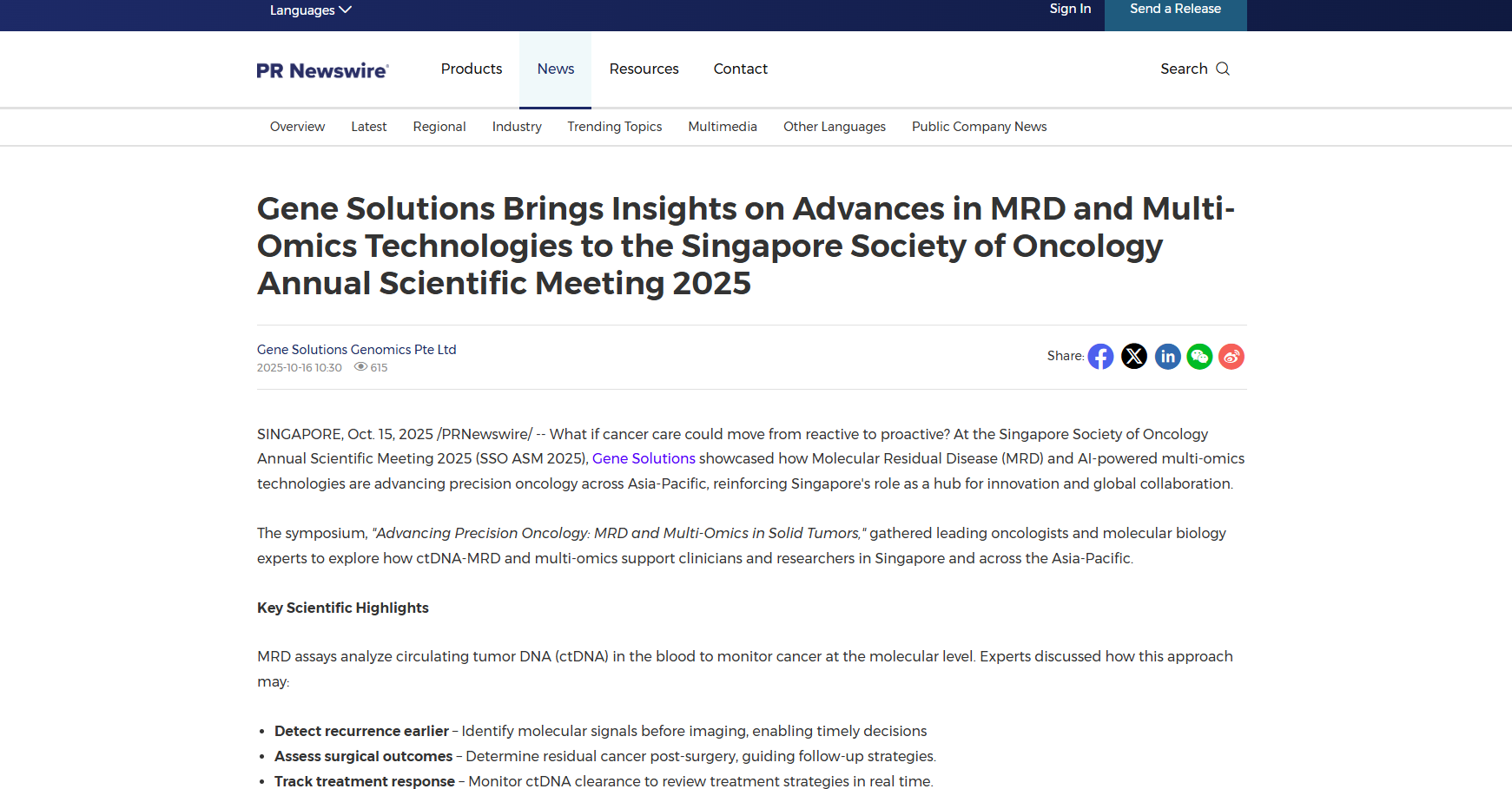Viewport: 1512px width, 789px height.
Task: Select the Multimedia subnav item
Action: 722,127
